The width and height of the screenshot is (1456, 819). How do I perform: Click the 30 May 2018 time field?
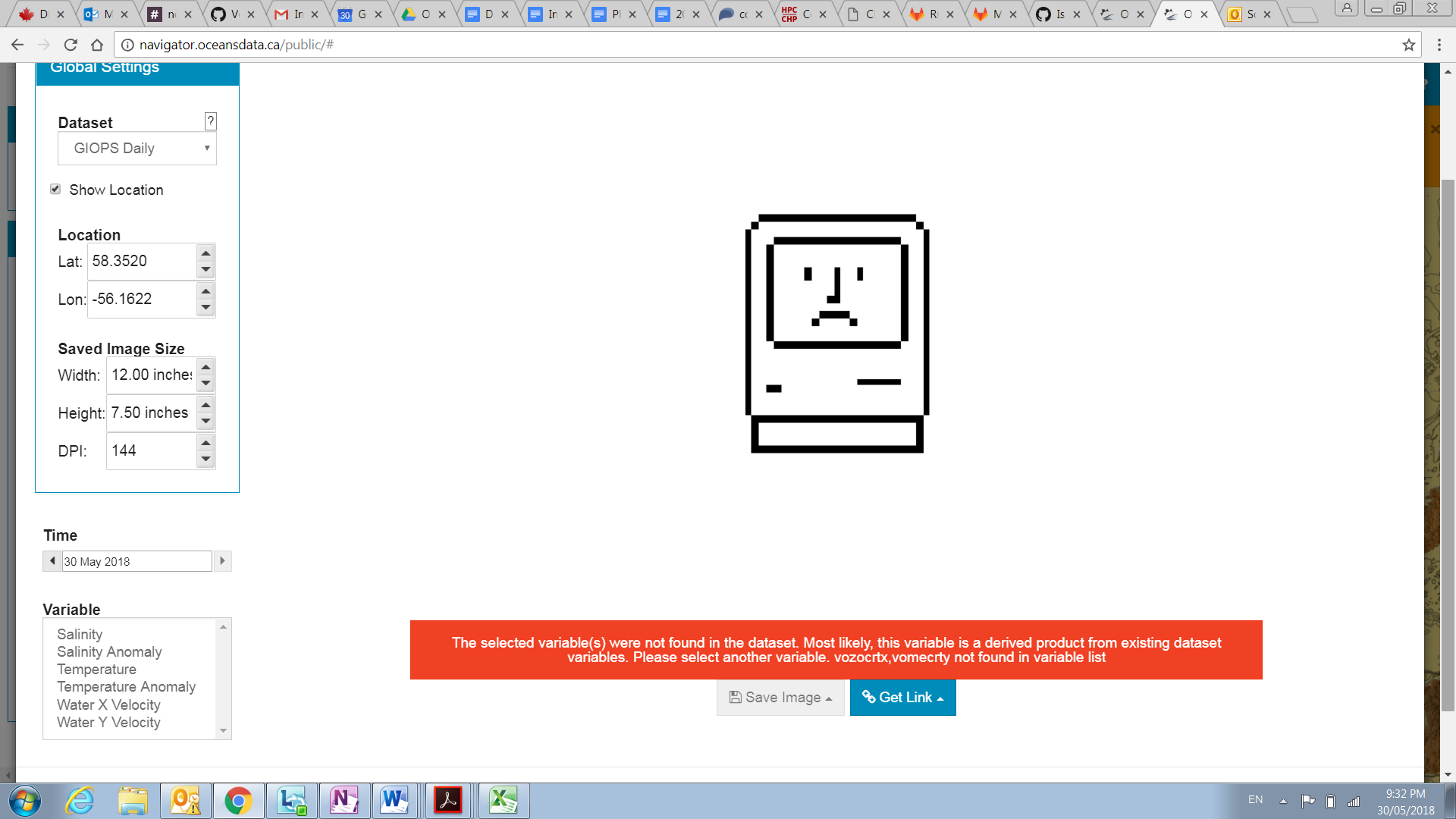pos(136,562)
